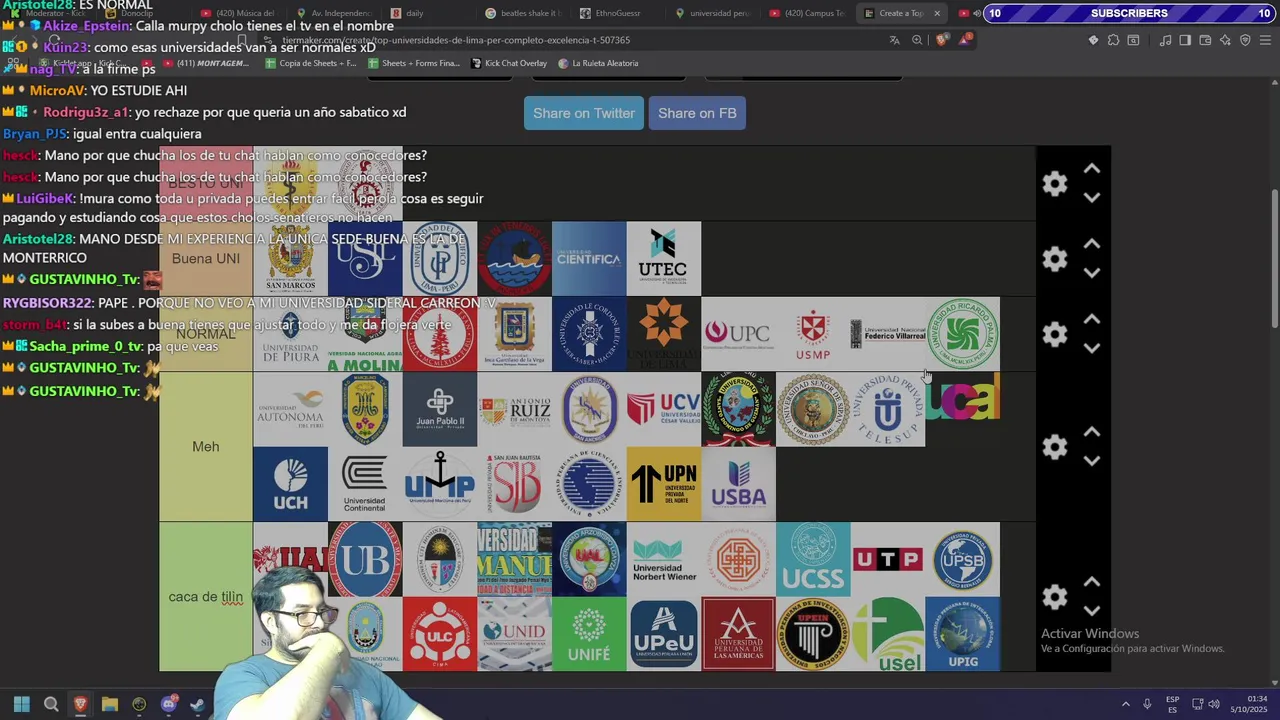Select the UPIG logo
This screenshot has height=720, width=1280.
pos(963,634)
